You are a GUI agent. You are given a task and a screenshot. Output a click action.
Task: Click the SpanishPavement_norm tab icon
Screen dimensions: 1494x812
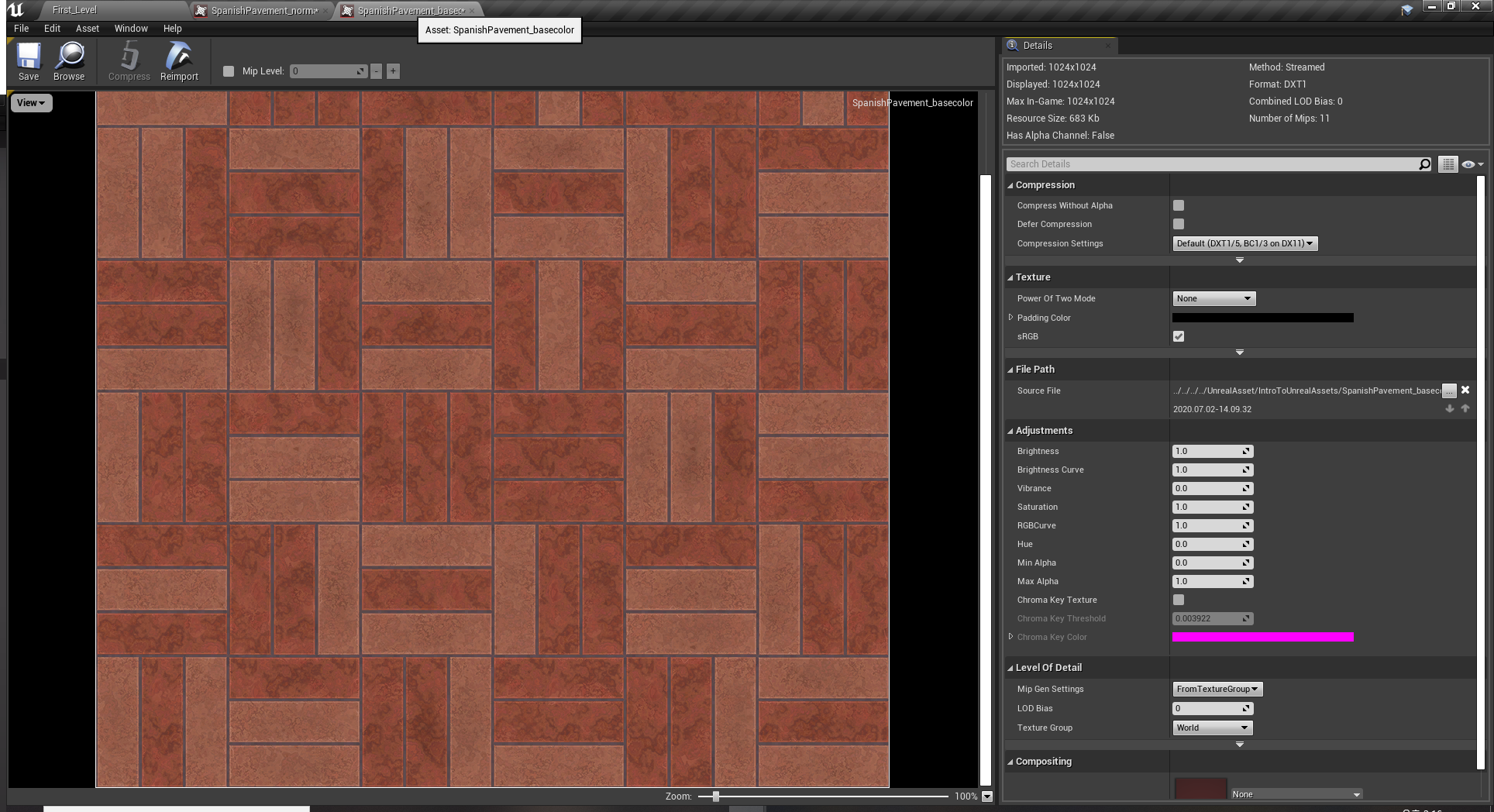tap(201, 10)
